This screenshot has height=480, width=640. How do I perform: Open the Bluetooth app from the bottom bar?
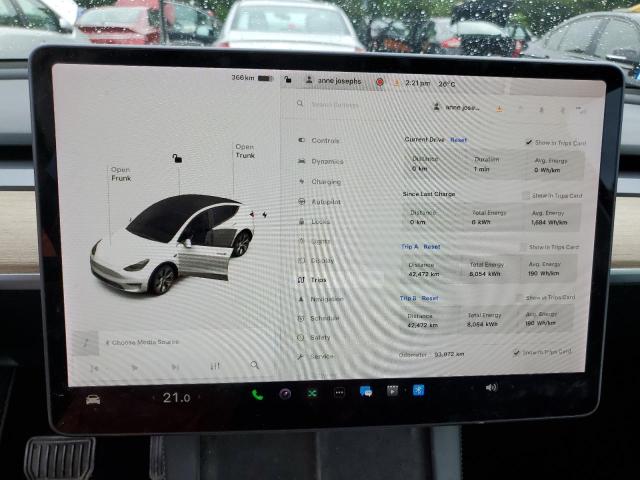click(x=418, y=390)
